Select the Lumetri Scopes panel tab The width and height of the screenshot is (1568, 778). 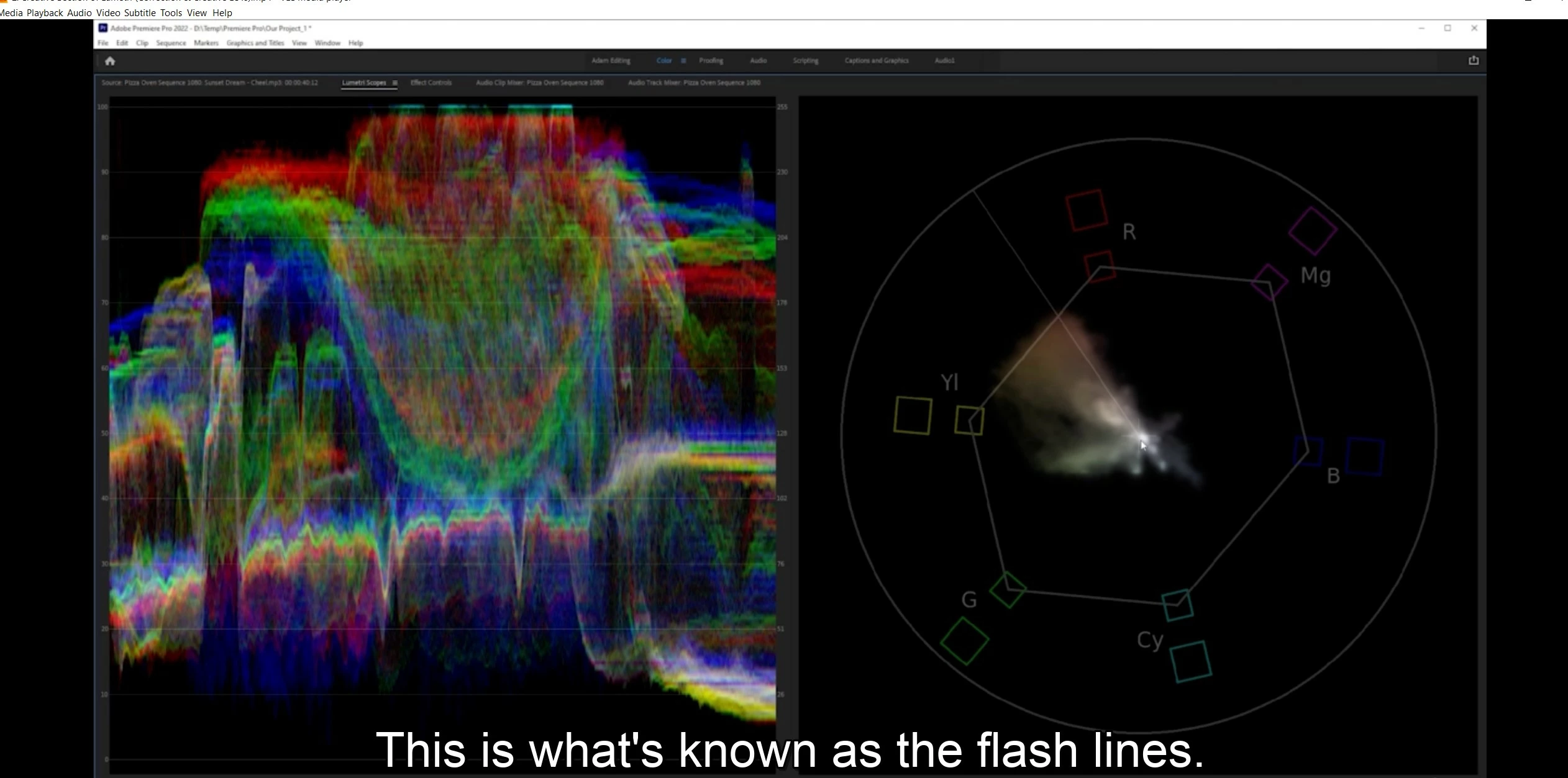(364, 83)
